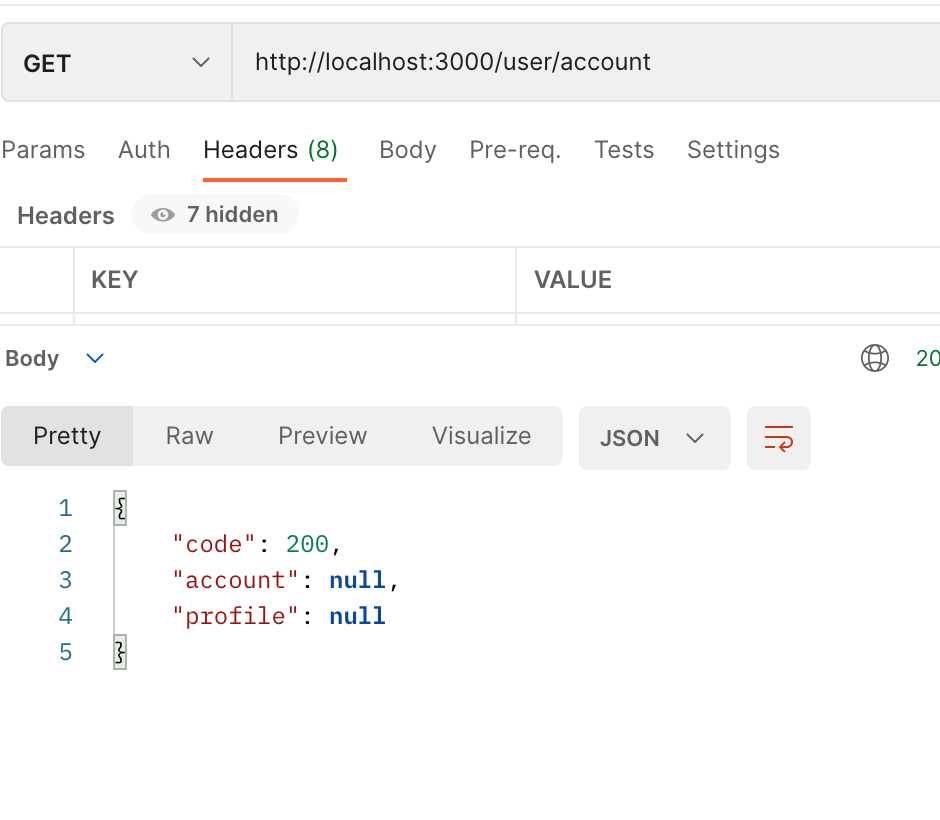Click the Headers section label
Image resolution: width=940 pixels, height=820 pixels.
click(x=66, y=216)
